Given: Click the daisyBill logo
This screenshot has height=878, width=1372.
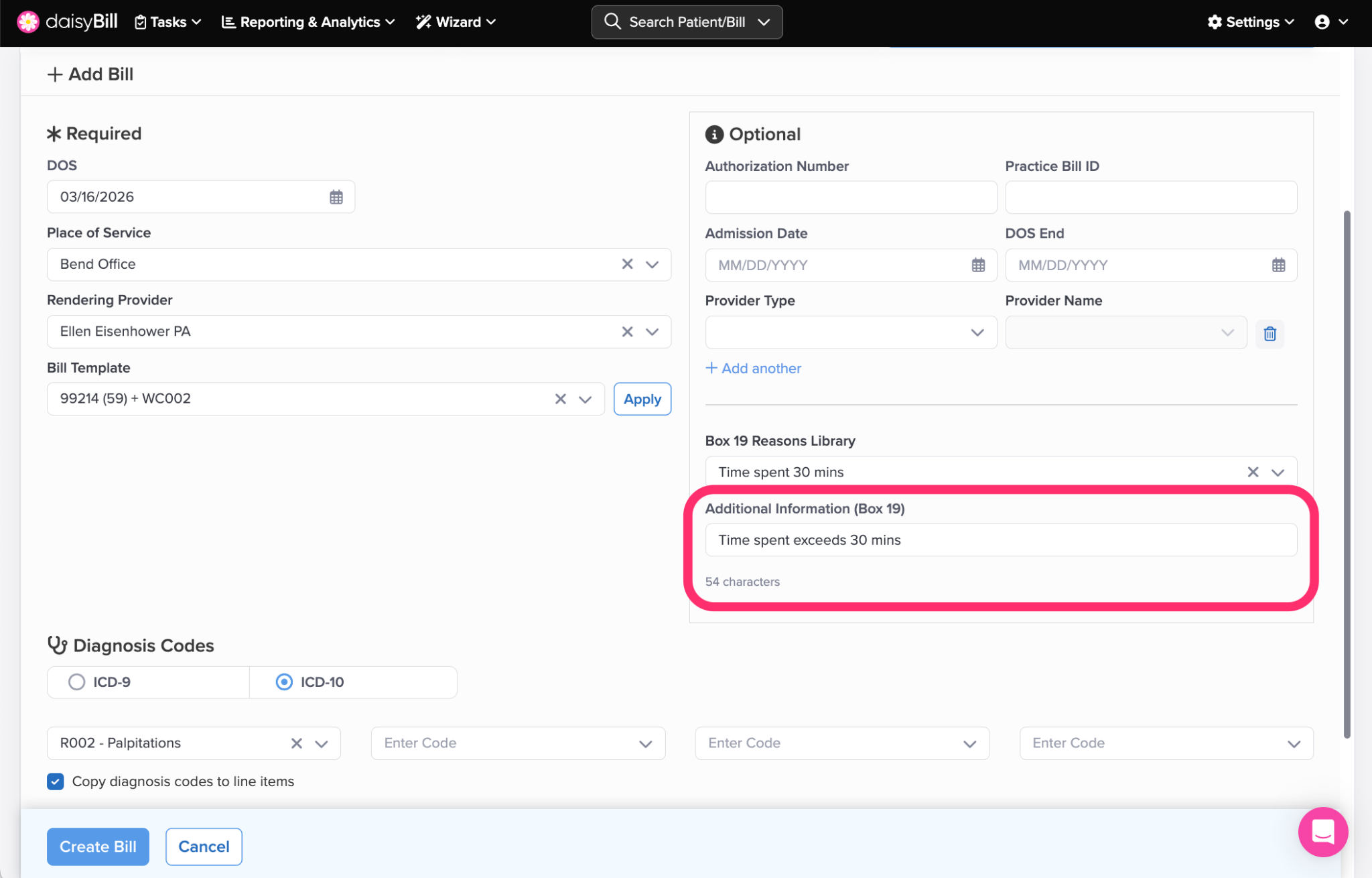Looking at the screenshot, I should (x=67, y=21).
